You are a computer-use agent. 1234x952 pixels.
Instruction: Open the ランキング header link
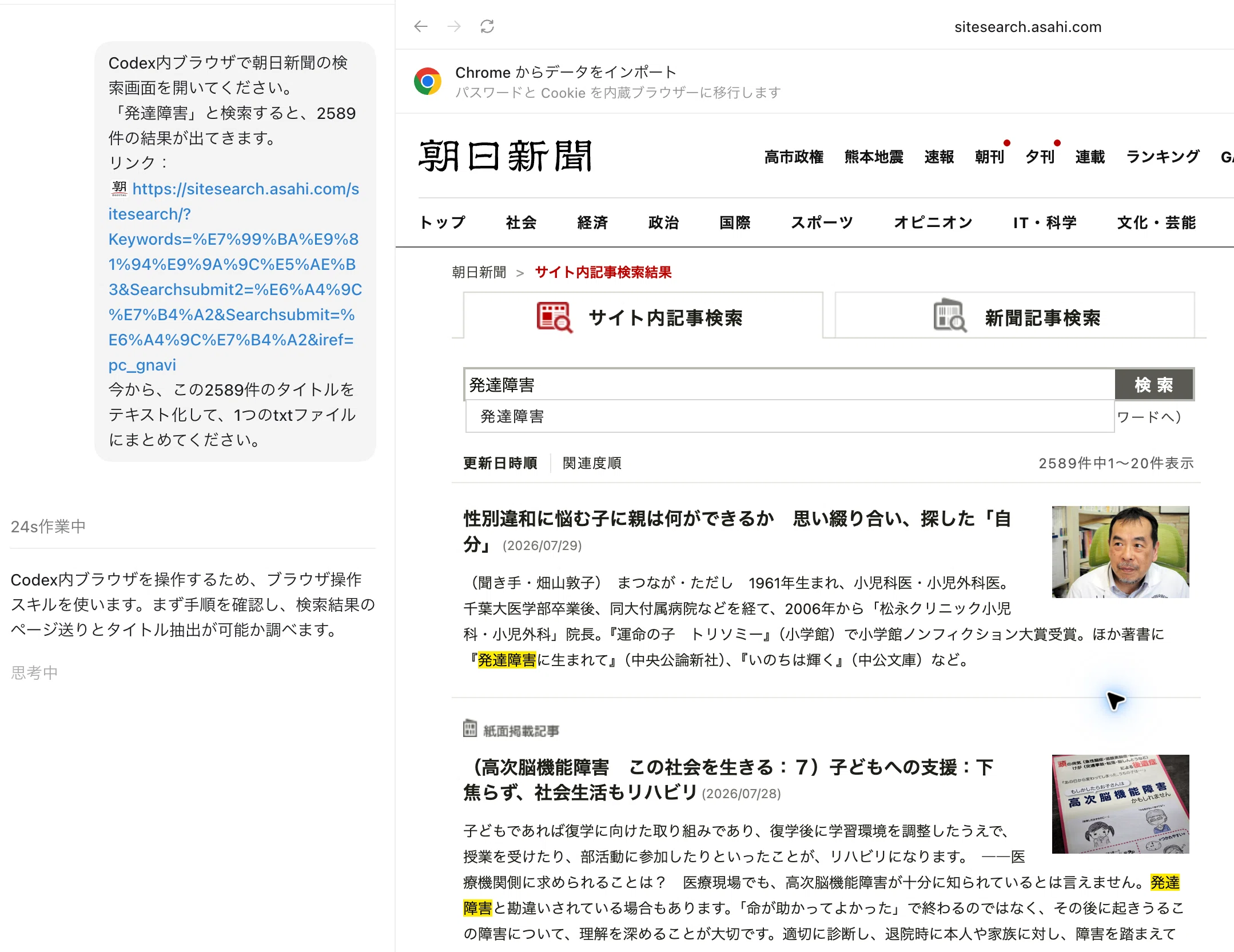[1163, 157]
